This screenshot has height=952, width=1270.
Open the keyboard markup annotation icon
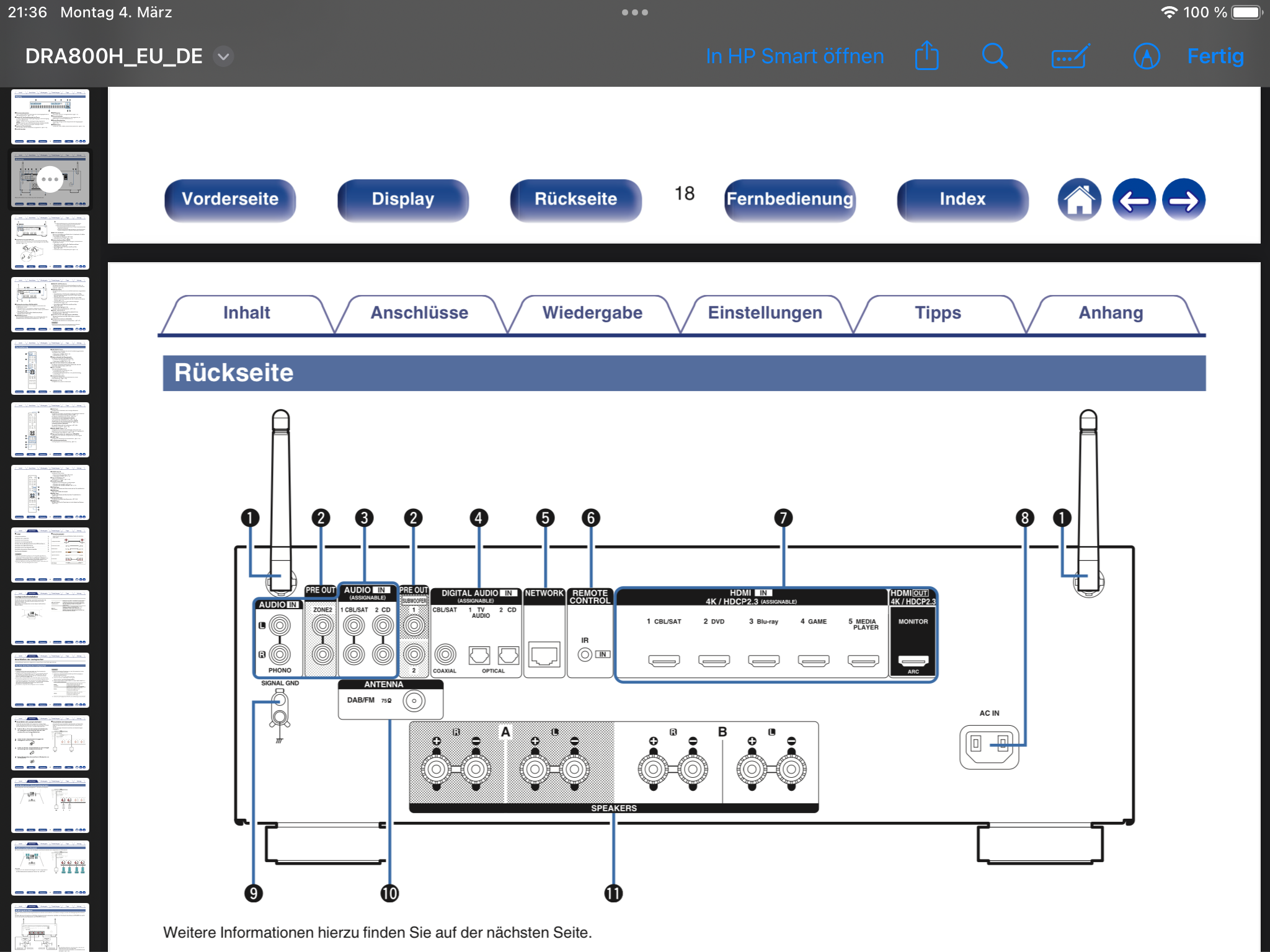coord(1070,56)
